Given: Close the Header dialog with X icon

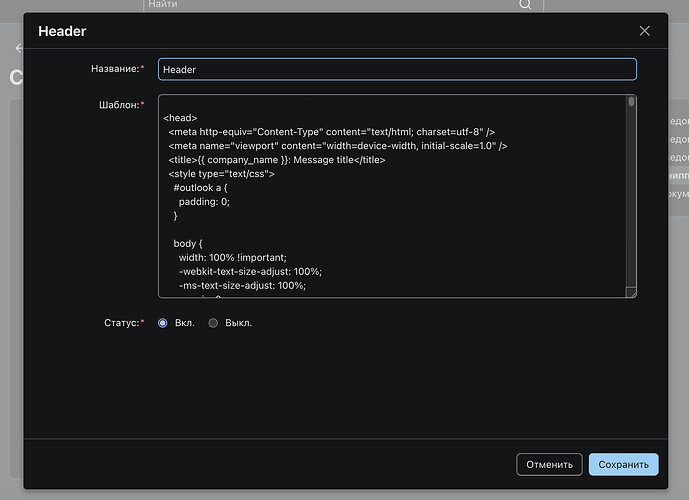Looking at the screenshot, I should (x=644, y=31).
